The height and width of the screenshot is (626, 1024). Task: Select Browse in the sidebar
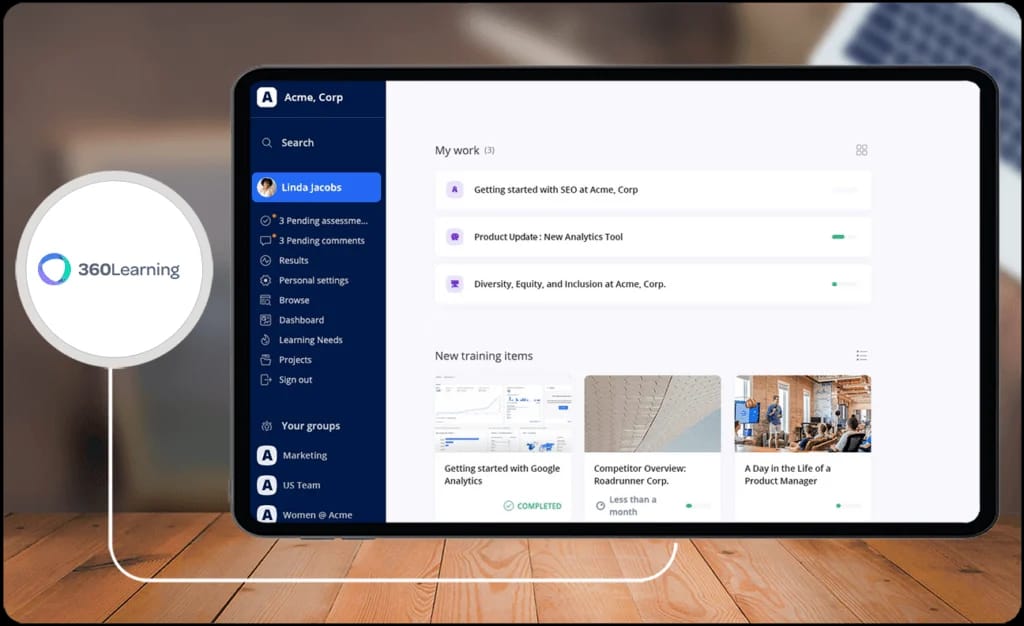click(x=294, y=300)
